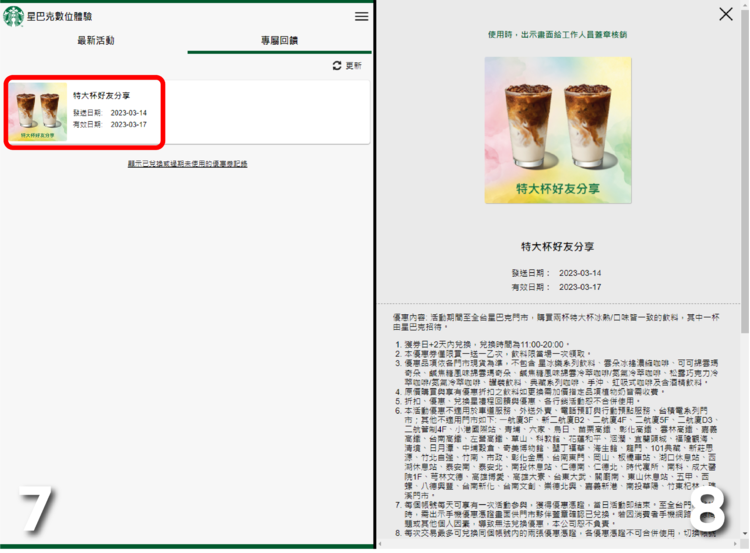Click the bold 特大杯好友分享 heading in the detail panel
750x553 pixels.
[558, 246]
